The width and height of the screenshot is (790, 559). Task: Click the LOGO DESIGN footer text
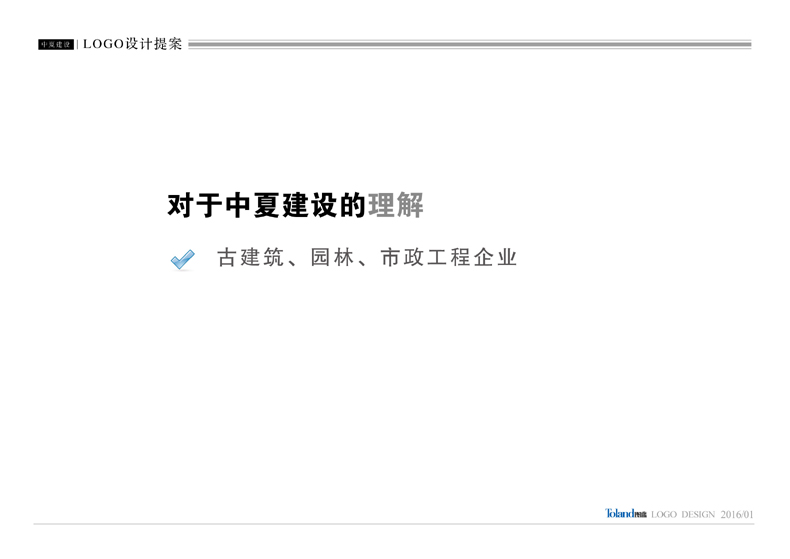pyautogui.click(x=683, y=515)
